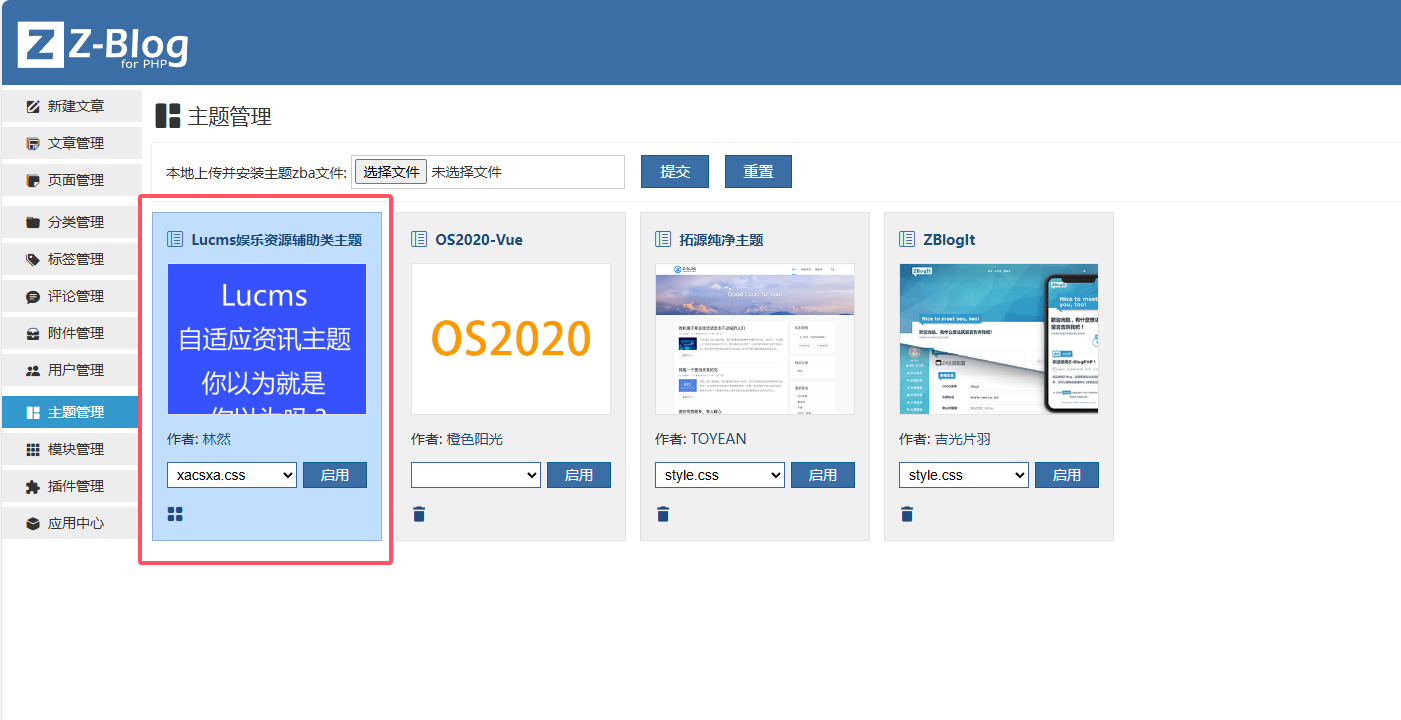Click the ZBlogIt theme title
This screenshot has height=720, width=1401.
[x=949, y=240]
